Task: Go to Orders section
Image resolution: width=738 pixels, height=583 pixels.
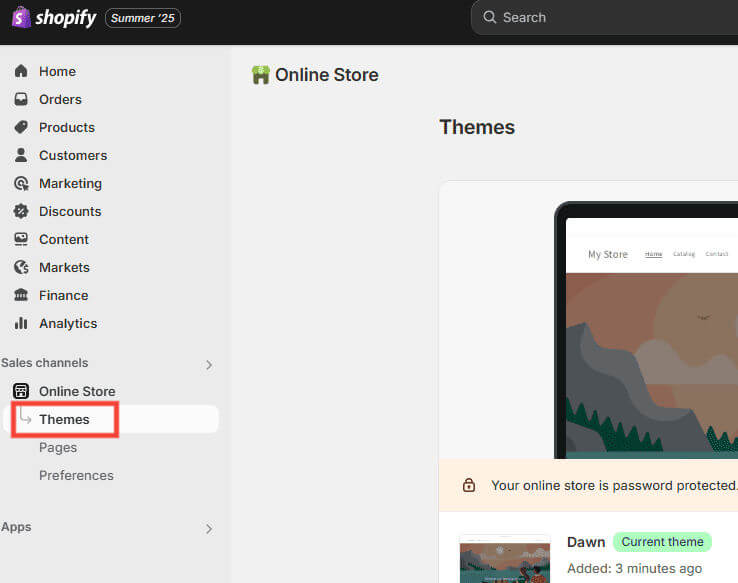Action: (x=60, y=100)
